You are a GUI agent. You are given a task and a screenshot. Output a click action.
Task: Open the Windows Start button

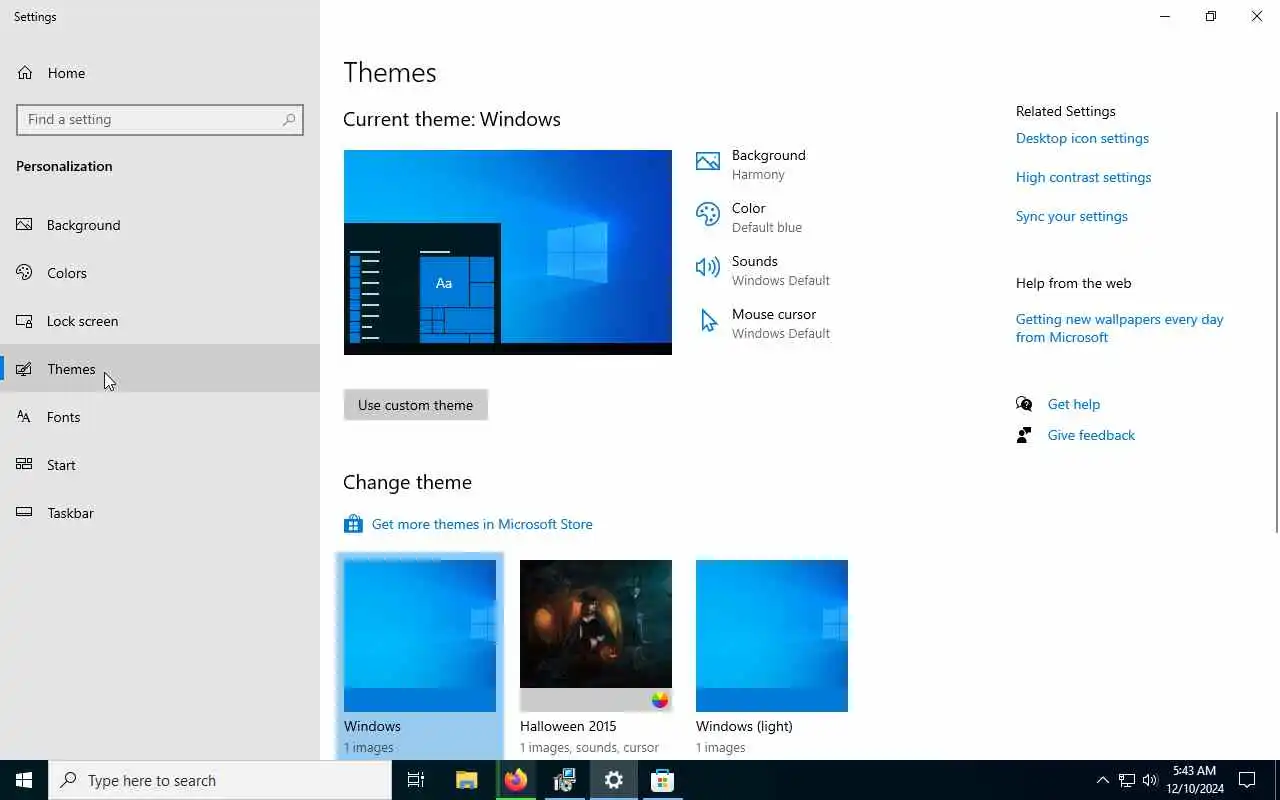pos(24,780)
